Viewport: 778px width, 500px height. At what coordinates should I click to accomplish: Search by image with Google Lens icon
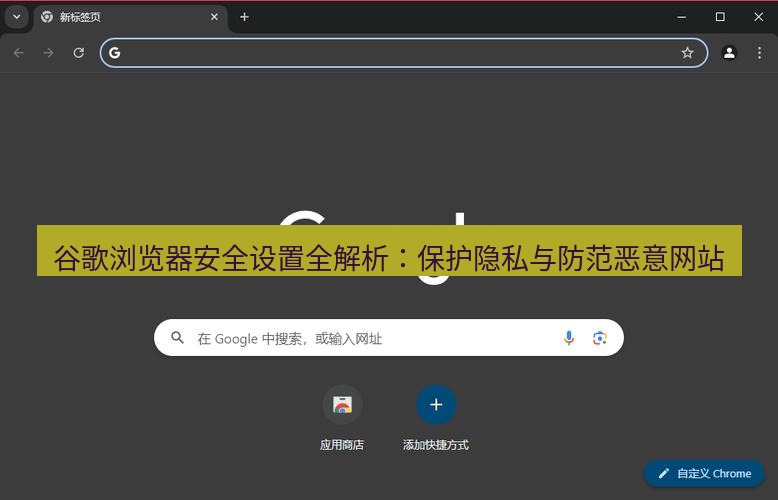[x=599, y=338]
